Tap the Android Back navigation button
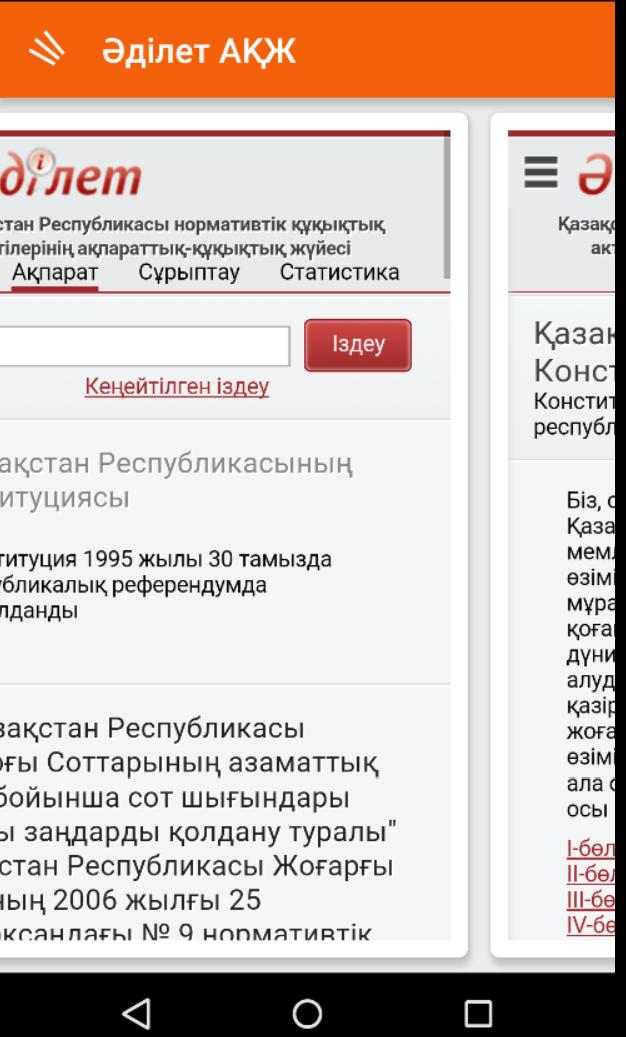The width and height of the screenshot is (626, 1037). (137, 1013)
